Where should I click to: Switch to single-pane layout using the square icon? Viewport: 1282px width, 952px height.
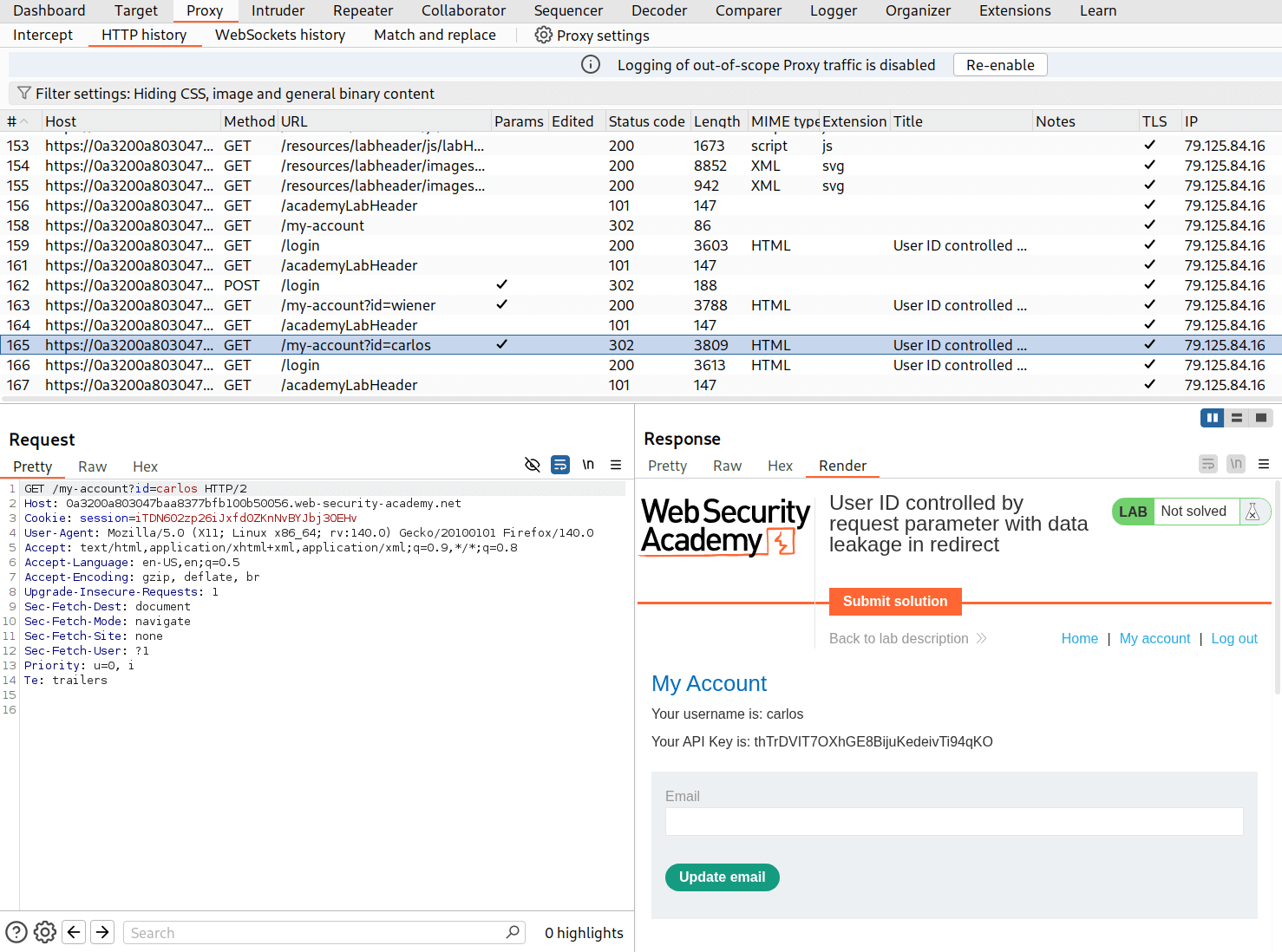tap(1260, 417)
